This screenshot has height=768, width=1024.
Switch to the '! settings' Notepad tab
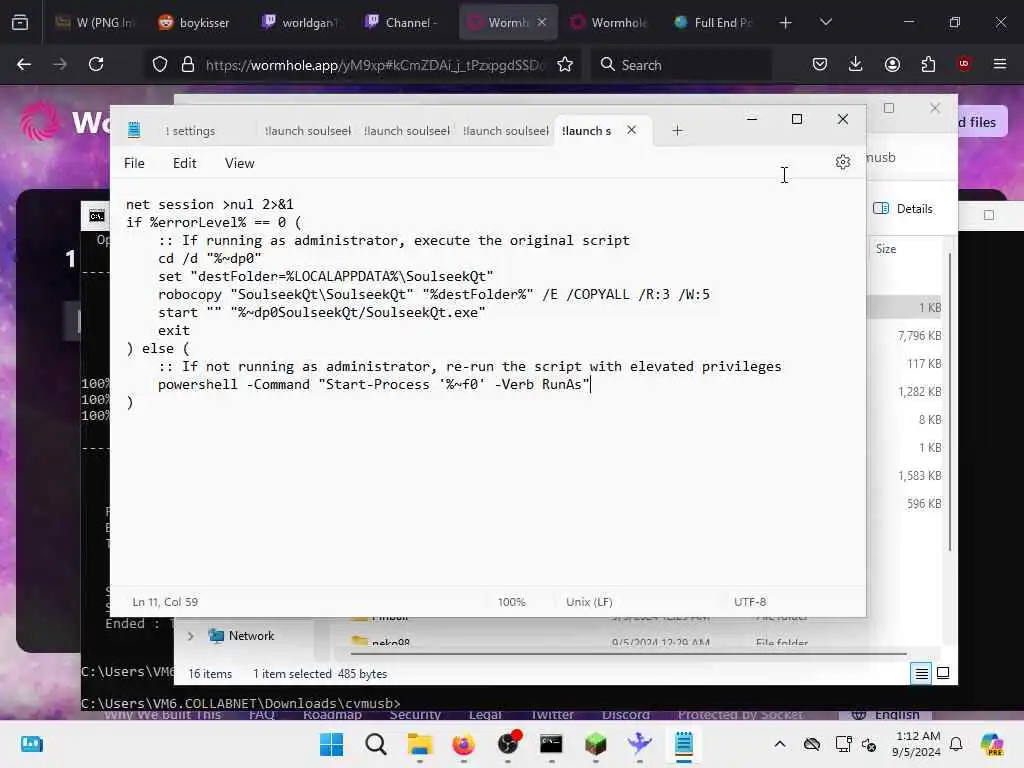pyautogui.click(x=190, y=131)
